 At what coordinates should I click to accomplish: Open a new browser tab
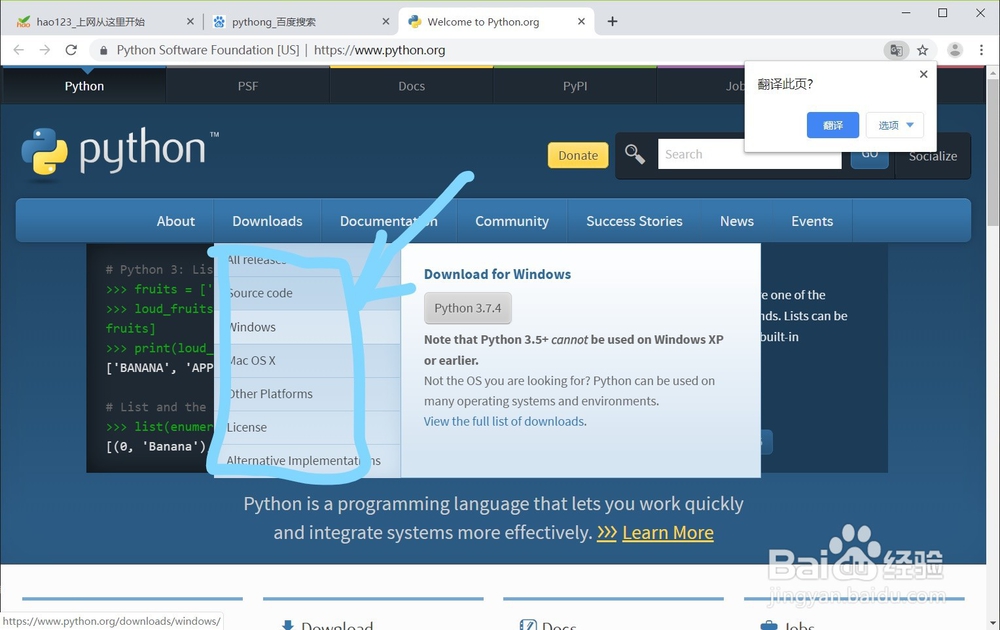tap(612, 22)
